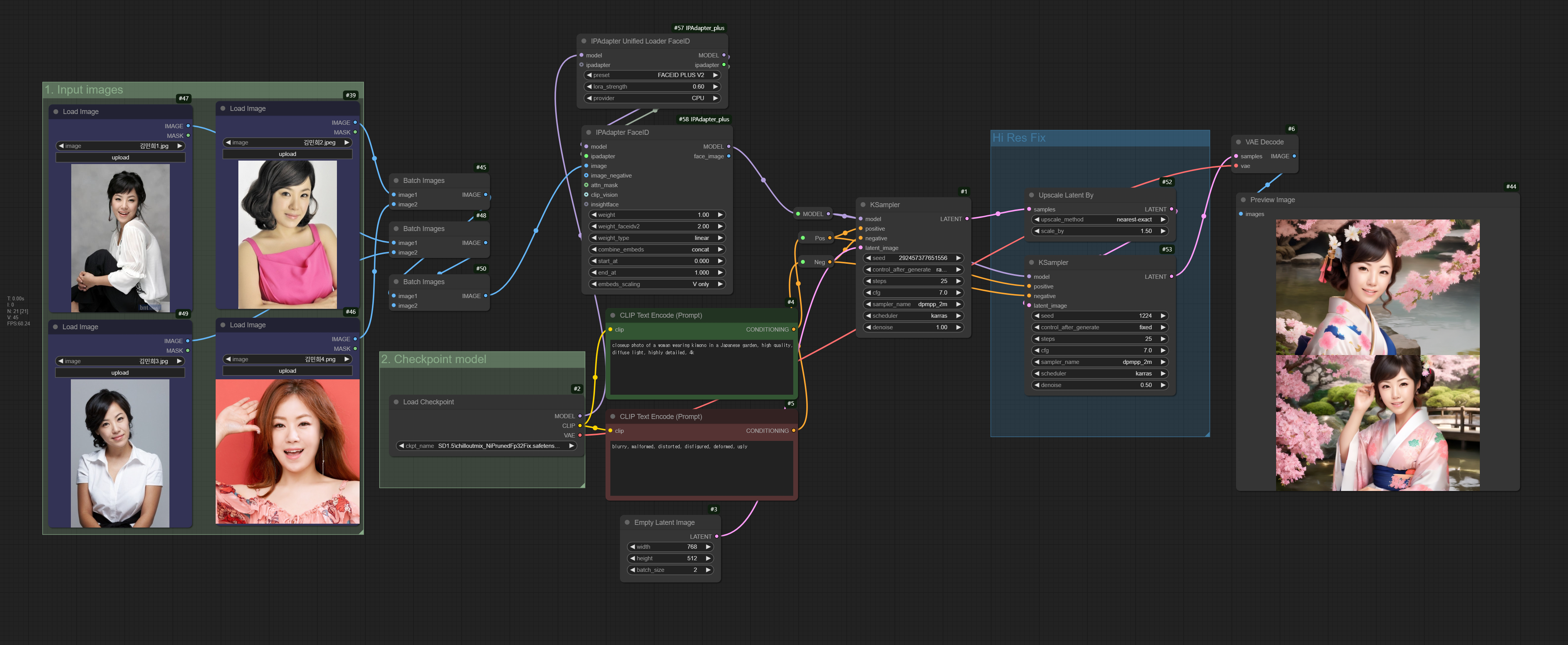Open the weight_type linear combo box
Image resolution: width=1568 pixels, height=645 pixels.
click(656, 238)
